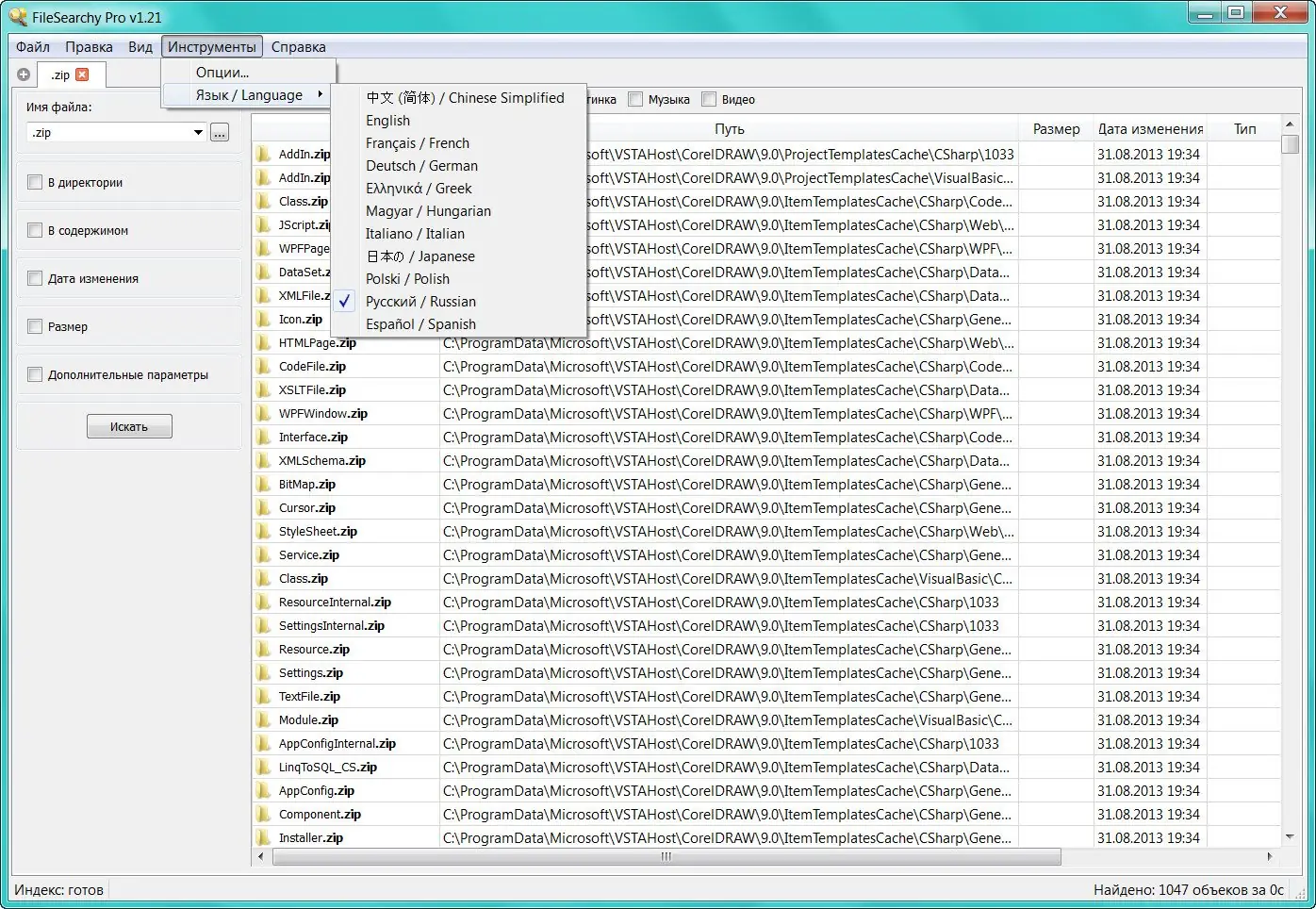Select the Cursor.zip file icon
This screenshot has width=1316, height=909.
264,507
